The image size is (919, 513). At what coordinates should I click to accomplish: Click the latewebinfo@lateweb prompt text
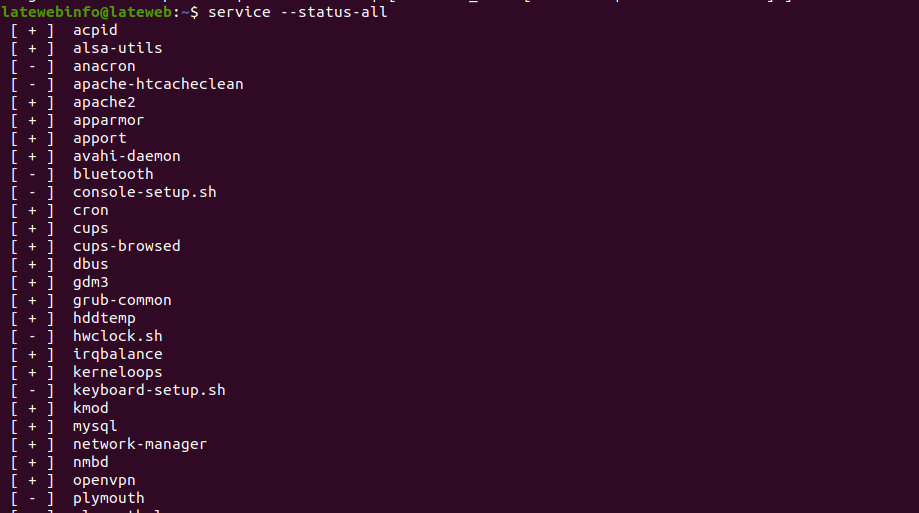[x=84, y=12]
